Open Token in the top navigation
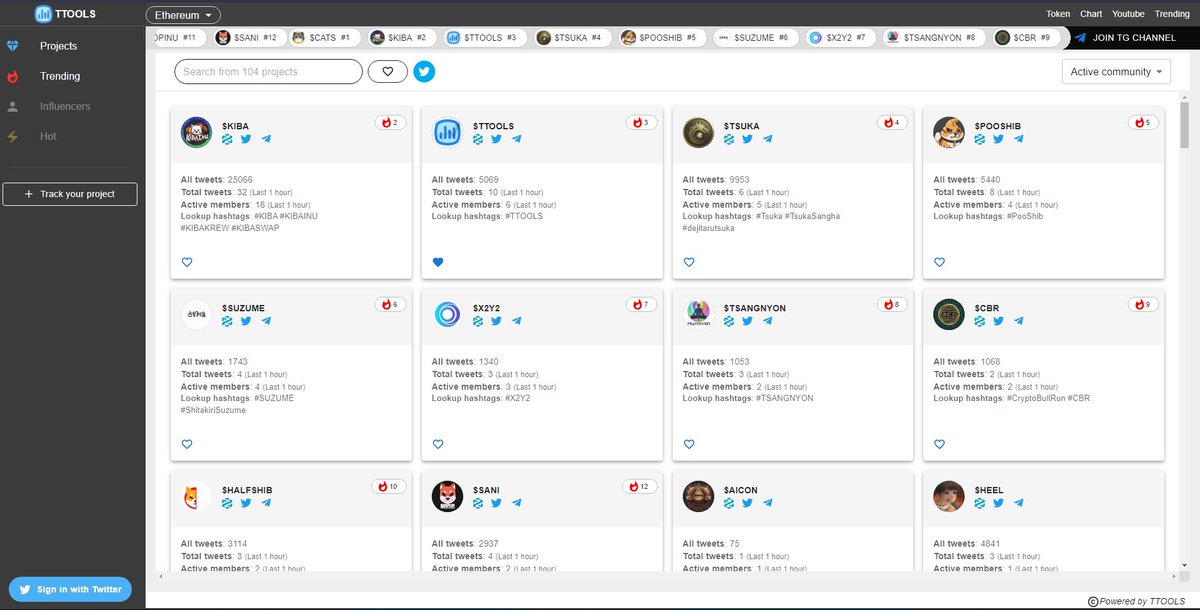1200x610 pixels. [x=1058, y=14]
